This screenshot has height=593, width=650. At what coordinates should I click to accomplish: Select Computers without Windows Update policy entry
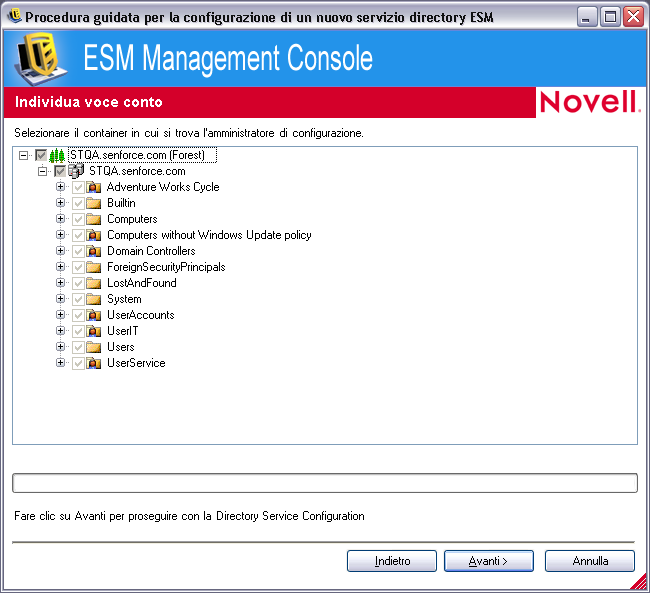[x=209, y=235]
